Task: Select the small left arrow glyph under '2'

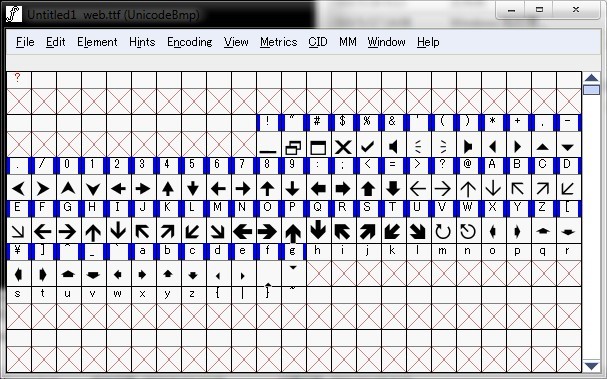Action: (x=118, y=187)
